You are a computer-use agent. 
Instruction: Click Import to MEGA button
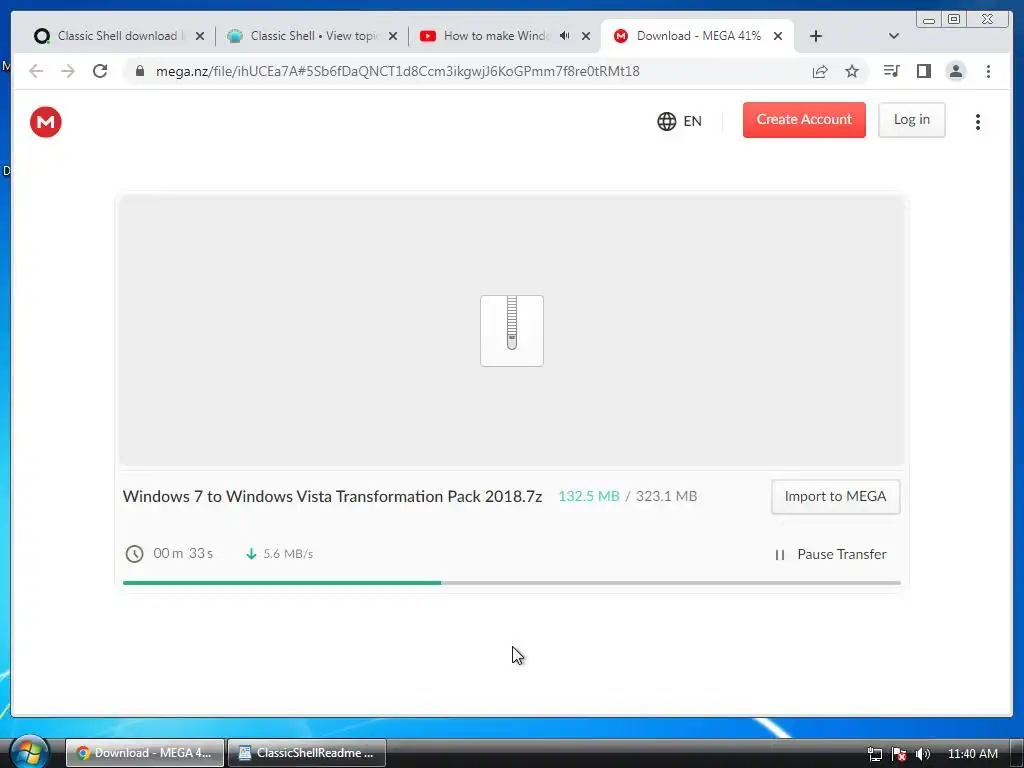[x=835, y=497]
